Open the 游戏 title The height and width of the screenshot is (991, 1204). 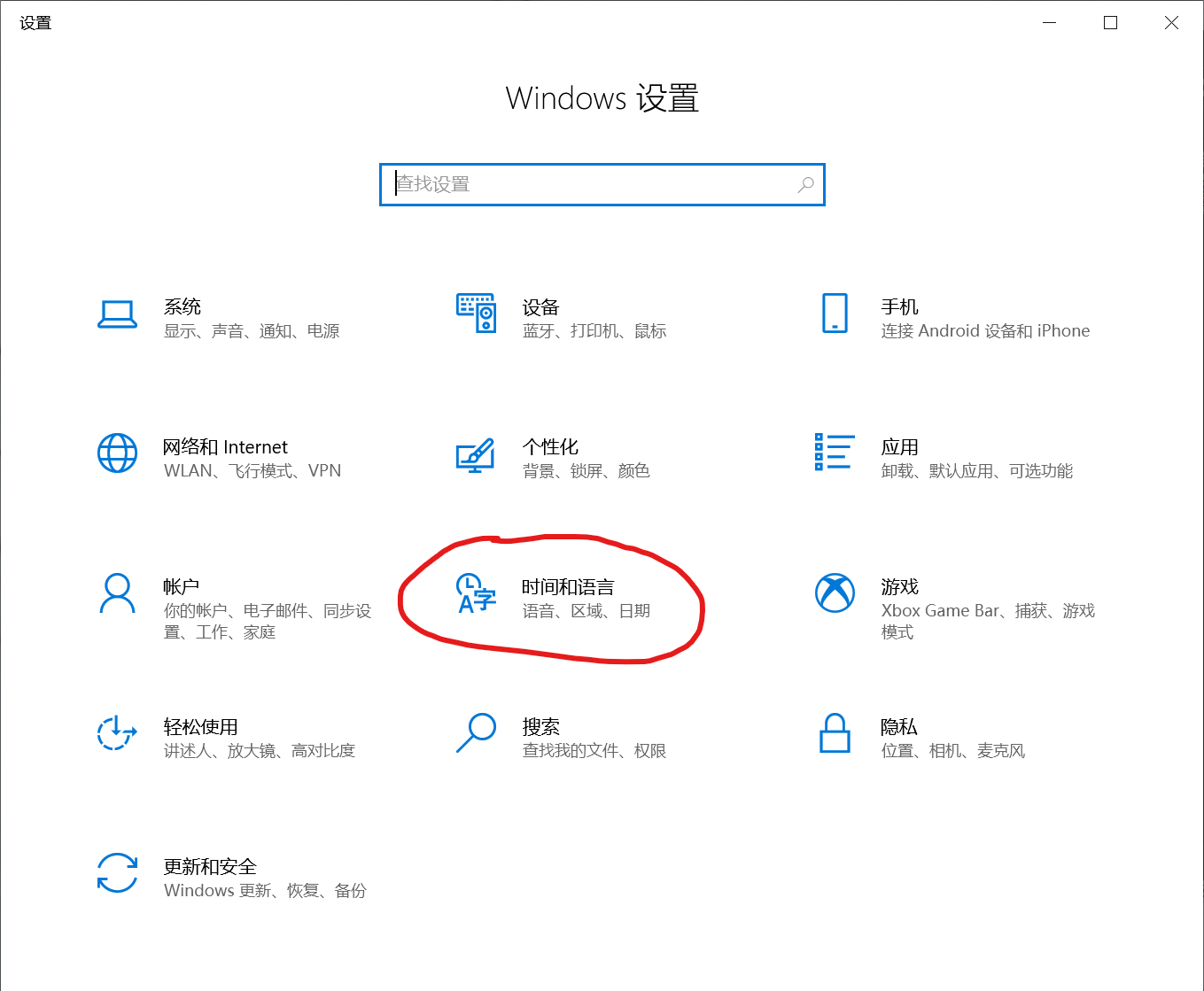pos(900,587)
